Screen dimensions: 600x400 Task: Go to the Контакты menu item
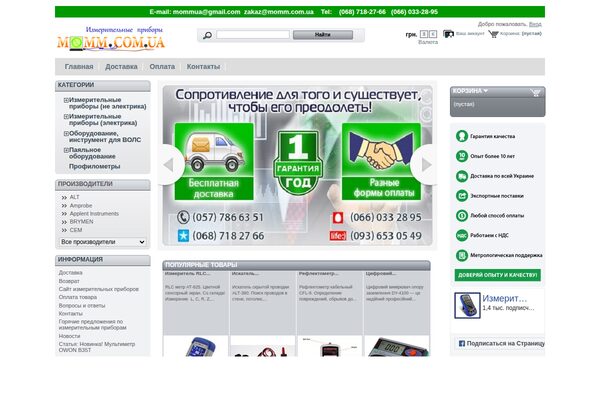point(203,67)
